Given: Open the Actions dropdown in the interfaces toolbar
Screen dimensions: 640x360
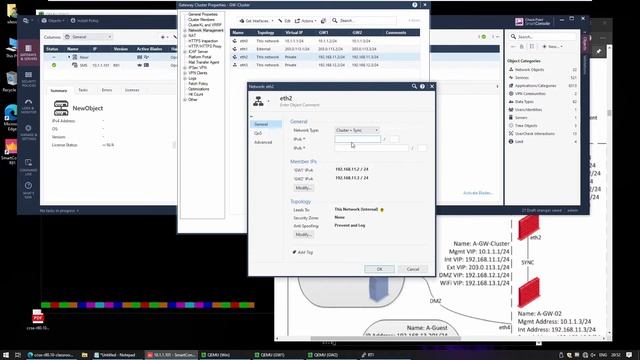Looking at the screenshot, I should click(x=305, y=20).
